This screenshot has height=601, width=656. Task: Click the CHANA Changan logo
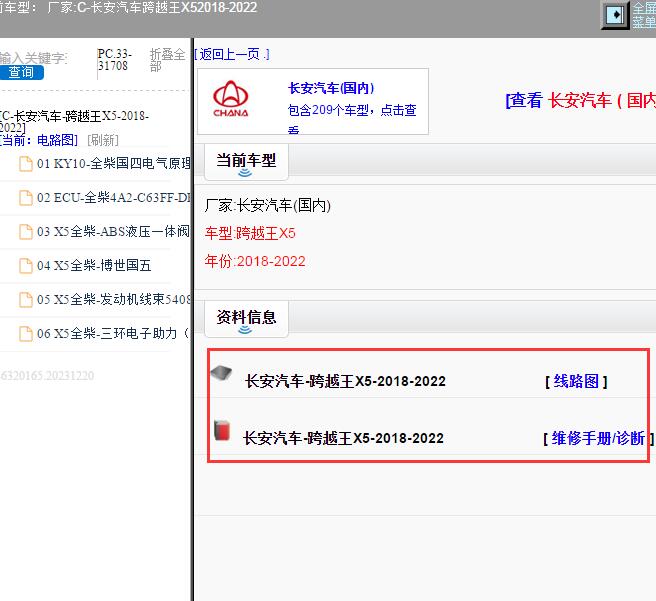(x=231, y=99)
